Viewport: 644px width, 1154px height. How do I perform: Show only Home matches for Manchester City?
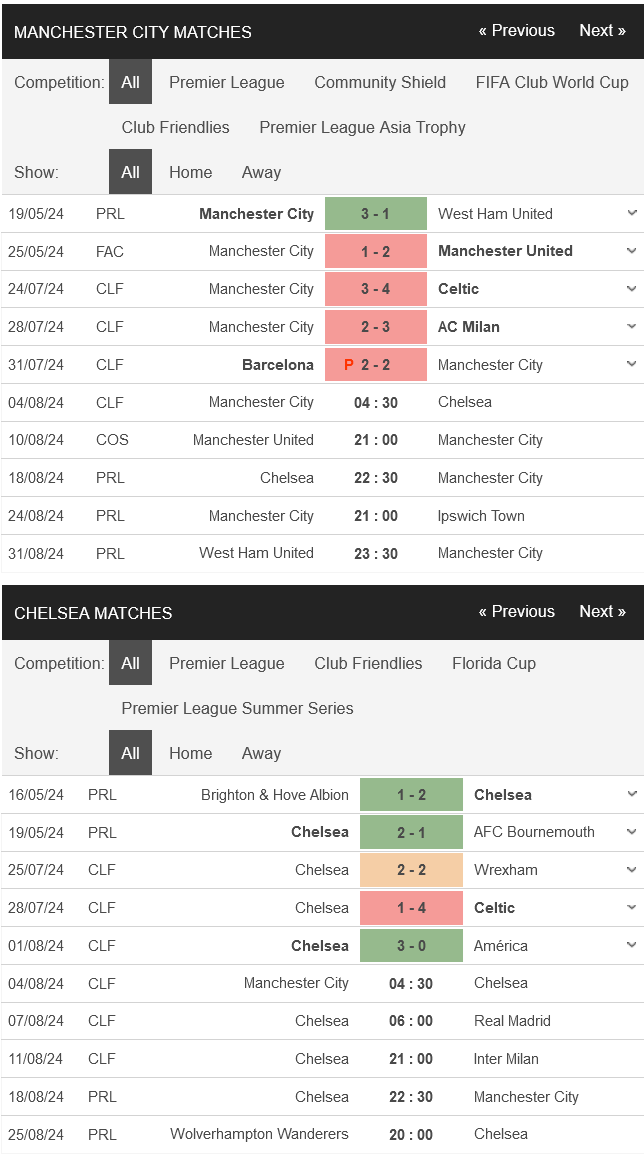(191, 172)
